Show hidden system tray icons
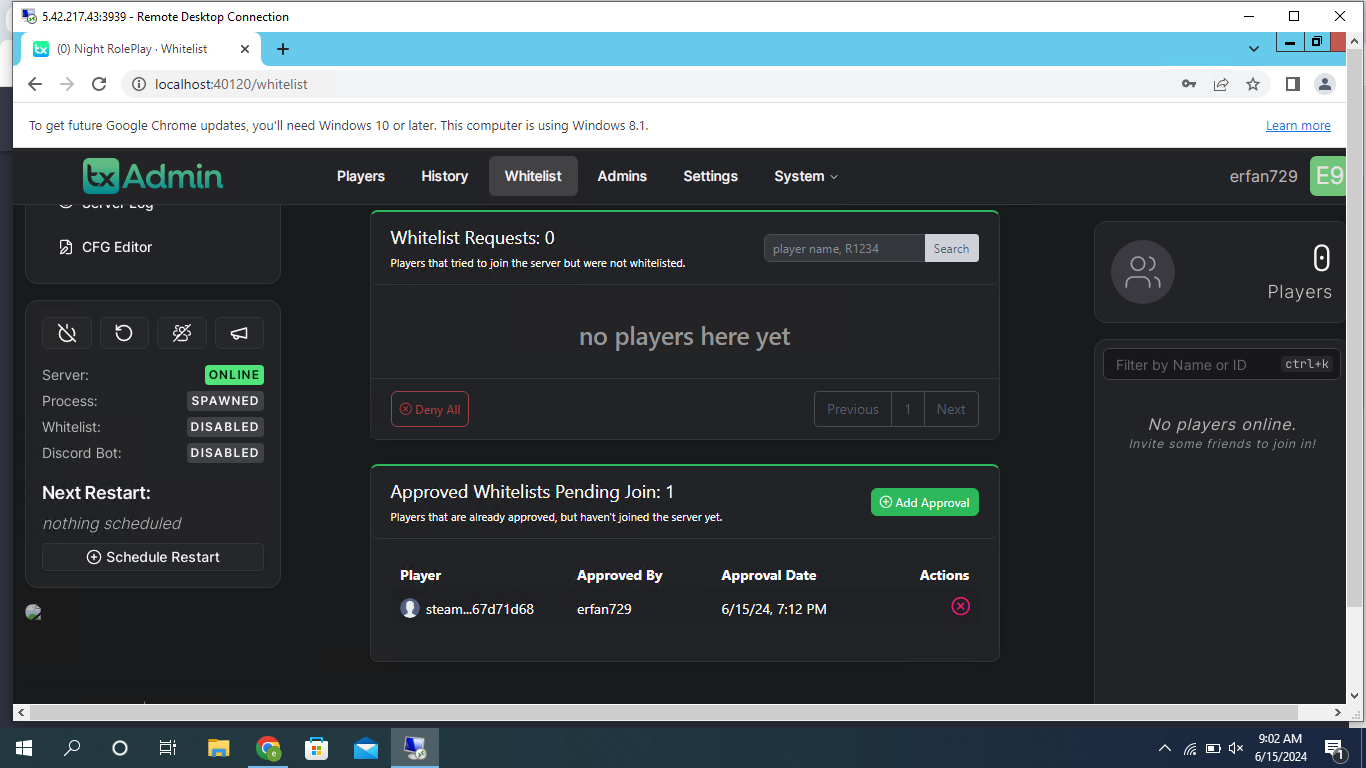The image size is (1366, 768). 1164,748
